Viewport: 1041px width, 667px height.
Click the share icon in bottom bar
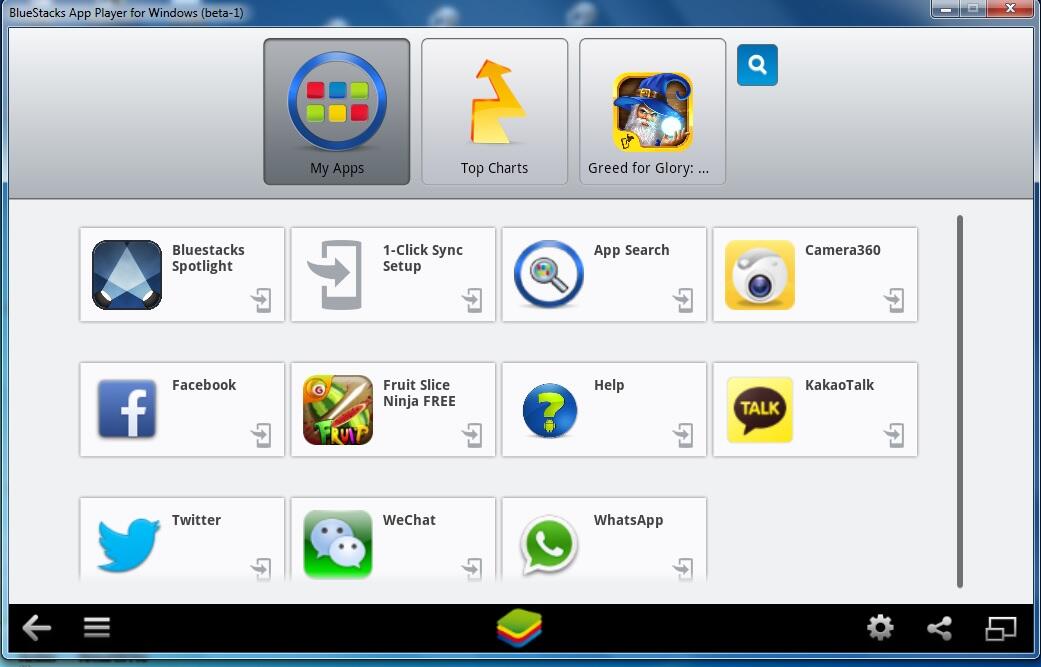[939, 628]
